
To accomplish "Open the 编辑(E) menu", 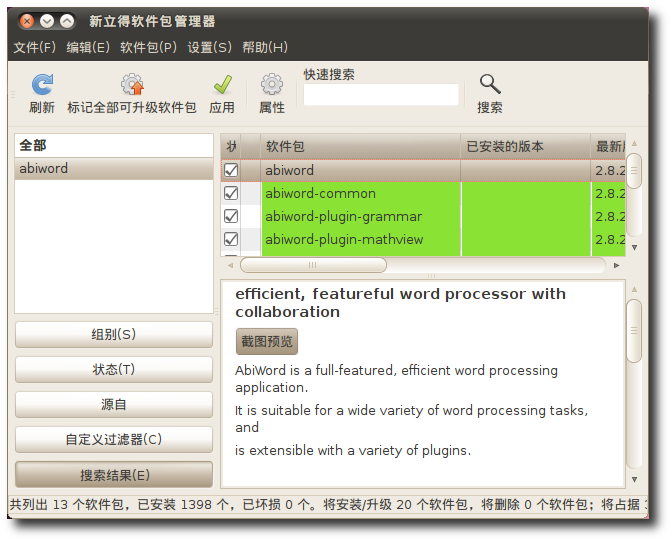I will click(88, 47).
